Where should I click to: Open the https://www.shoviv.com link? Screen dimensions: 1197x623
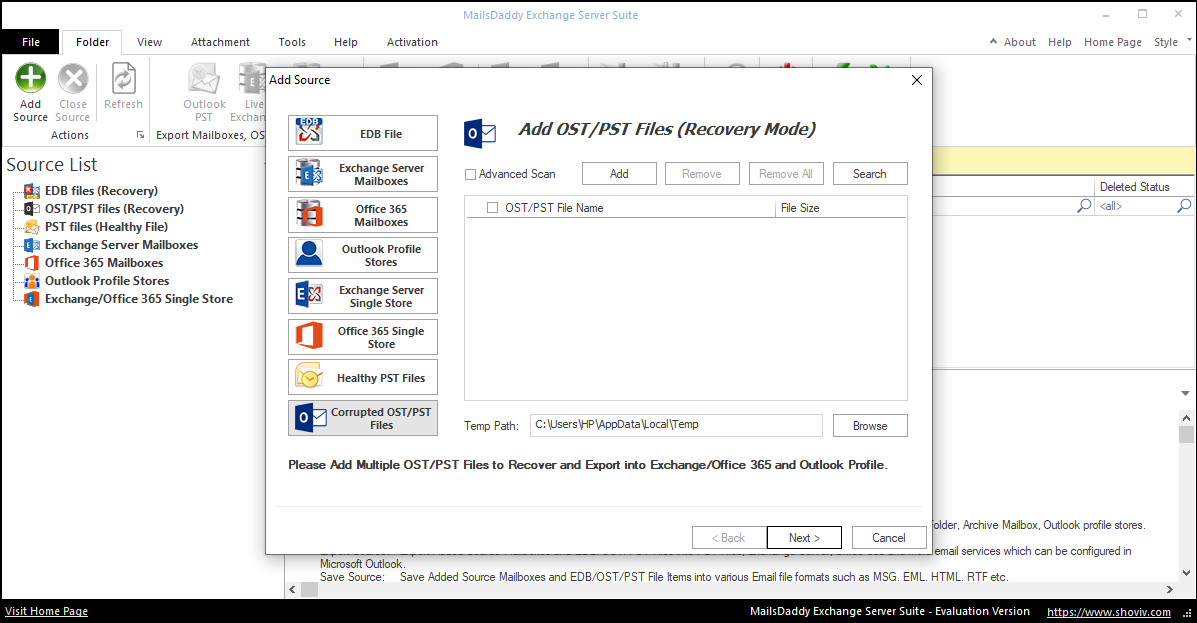[1108, 612]
